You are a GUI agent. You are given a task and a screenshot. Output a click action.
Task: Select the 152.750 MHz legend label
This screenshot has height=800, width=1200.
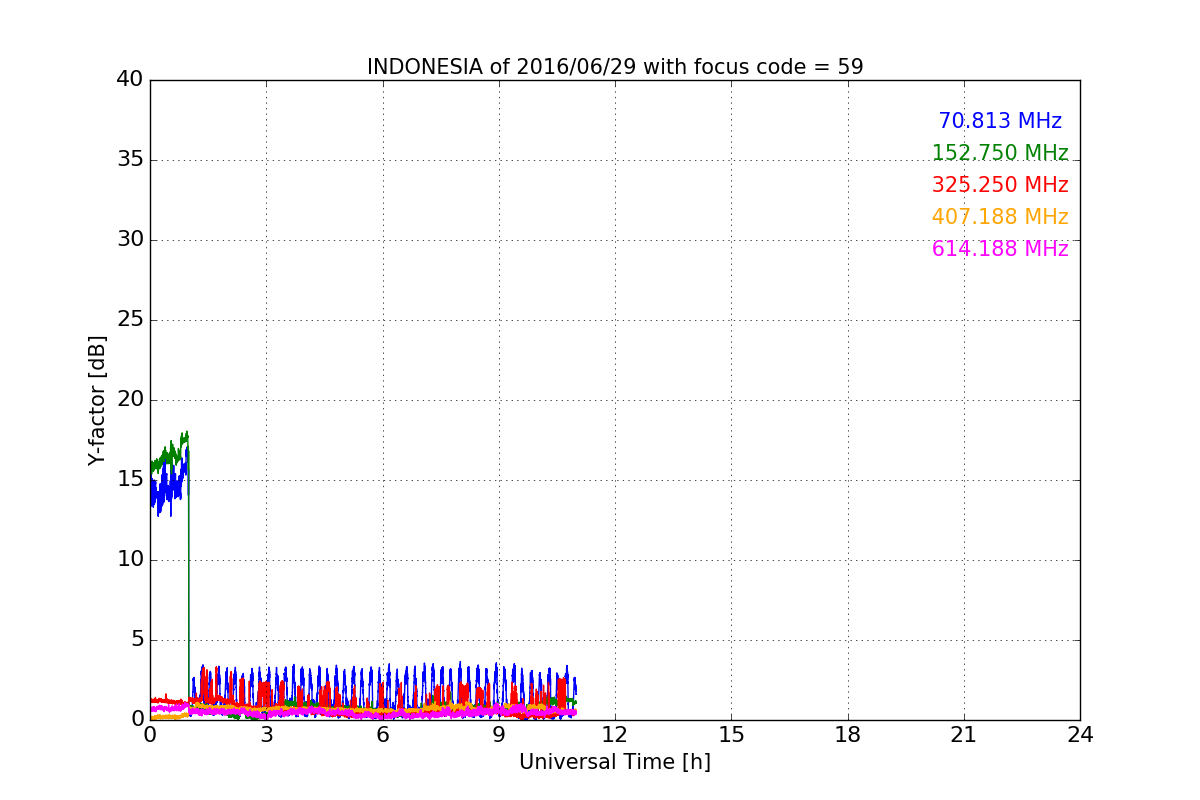tap(1000, 153)
